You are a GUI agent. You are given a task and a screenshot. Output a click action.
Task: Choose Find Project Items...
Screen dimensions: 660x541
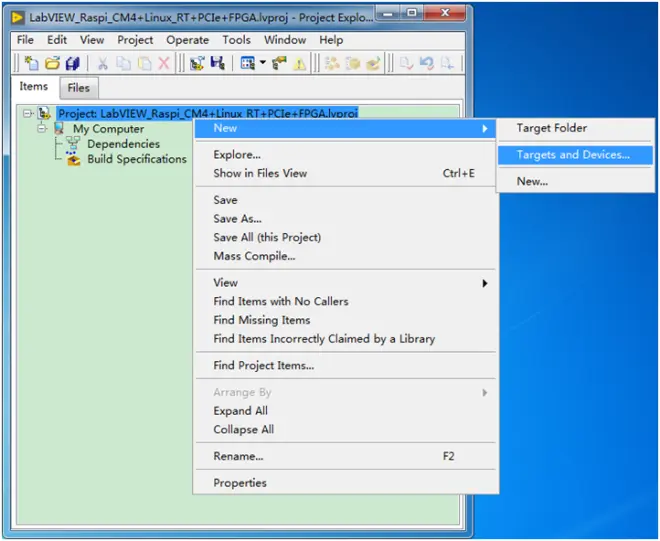click(x=345, y=365)
